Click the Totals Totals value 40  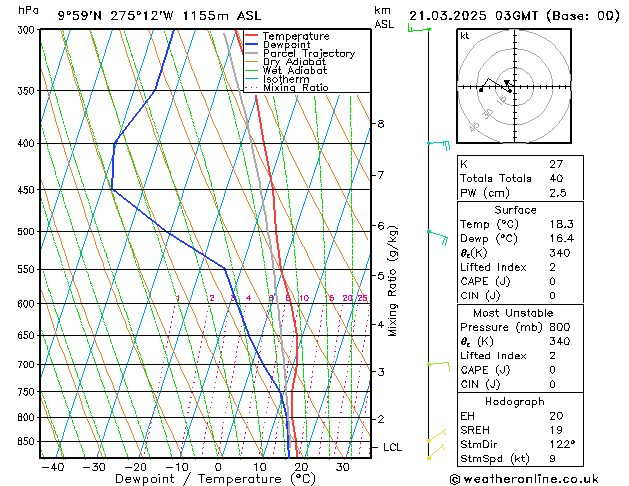click(x=556, y=178)
